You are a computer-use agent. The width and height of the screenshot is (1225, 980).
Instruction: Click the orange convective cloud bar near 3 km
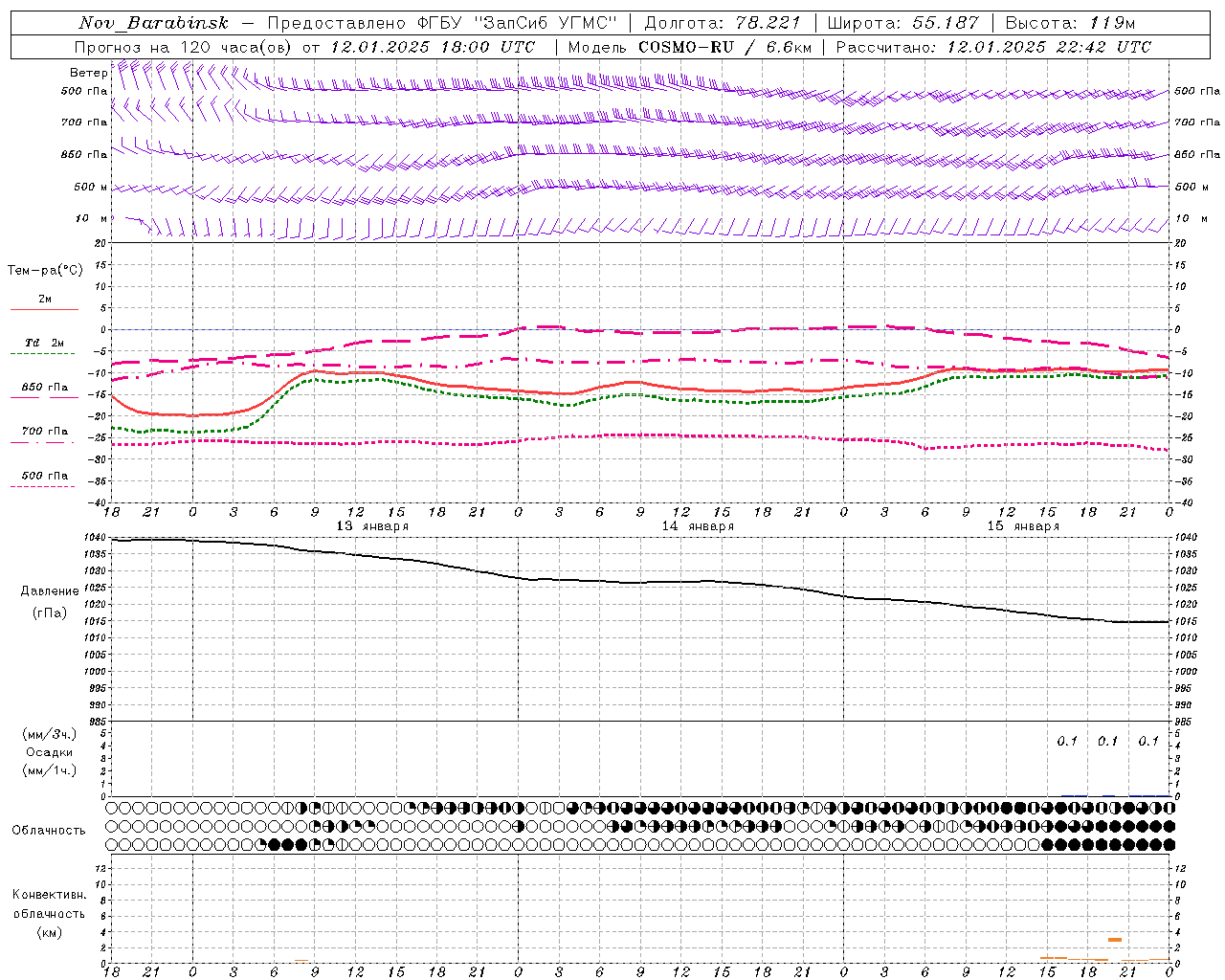1114,940
